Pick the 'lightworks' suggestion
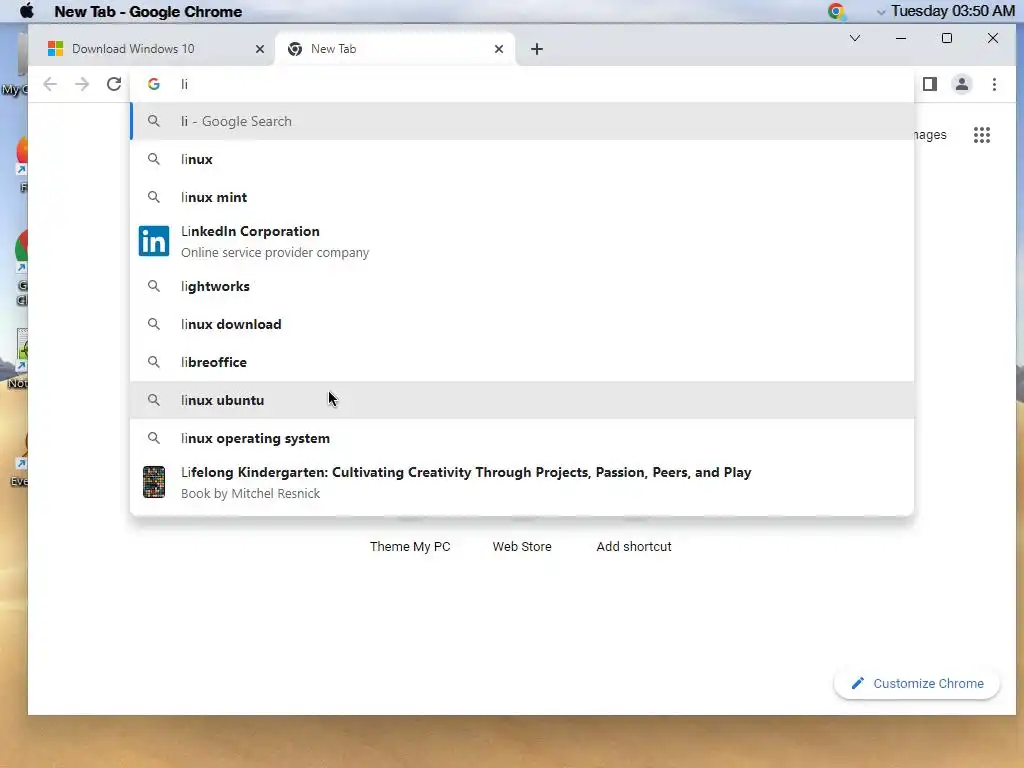Image resolution: width=1024 pixels, height=768 pixels. [522, 286]
